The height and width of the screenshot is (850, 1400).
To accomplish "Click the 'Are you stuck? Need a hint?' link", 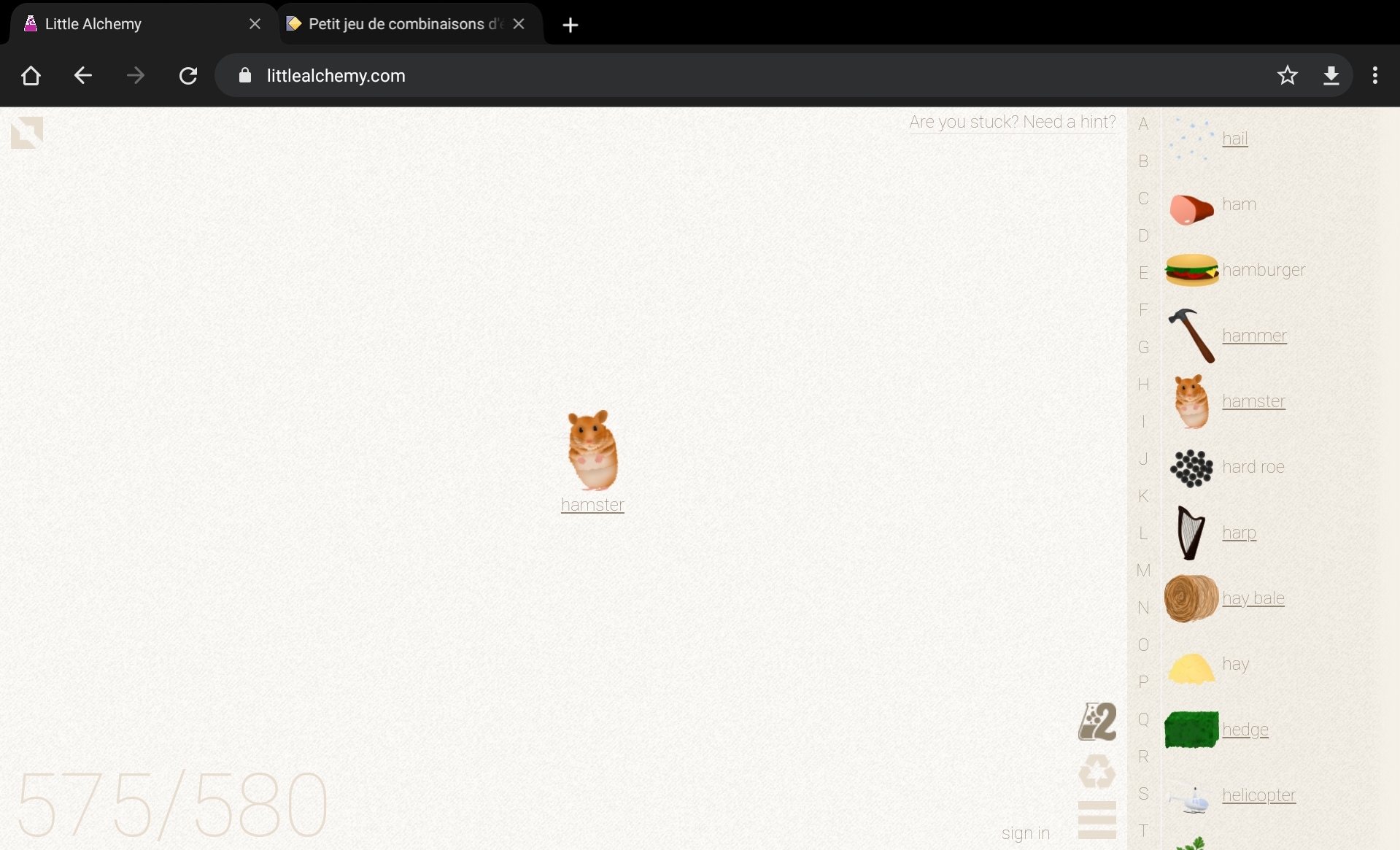I will 1012,122.
